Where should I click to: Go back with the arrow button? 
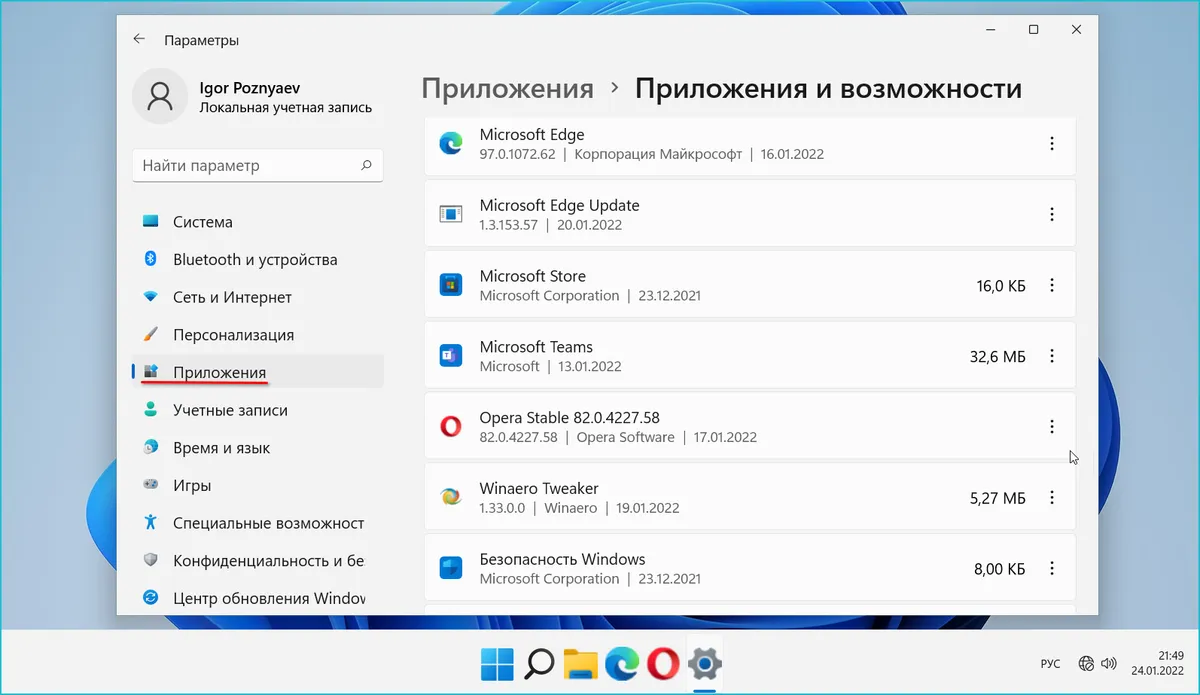tap(139, 40)
